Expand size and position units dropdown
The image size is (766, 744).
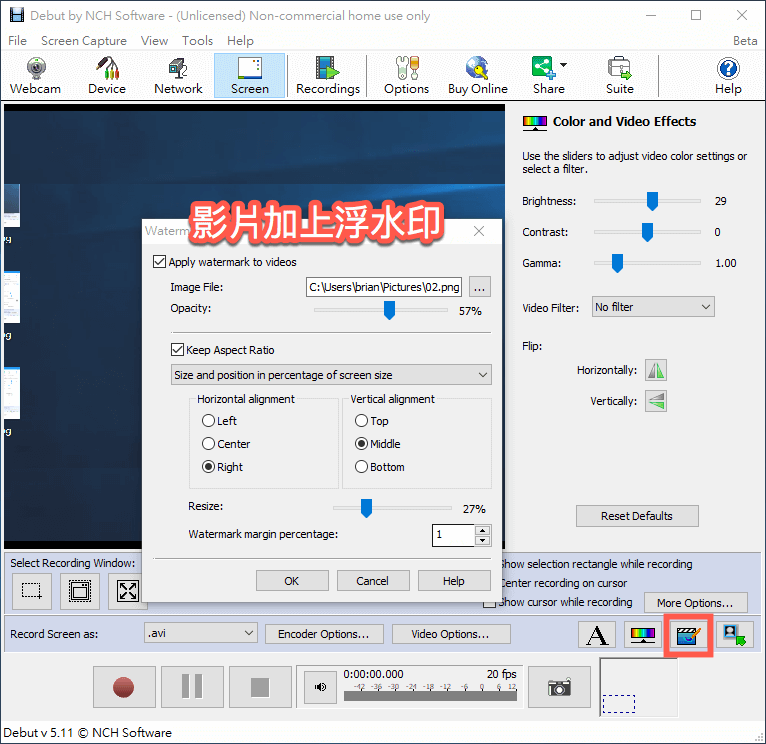tap(331, 375)
